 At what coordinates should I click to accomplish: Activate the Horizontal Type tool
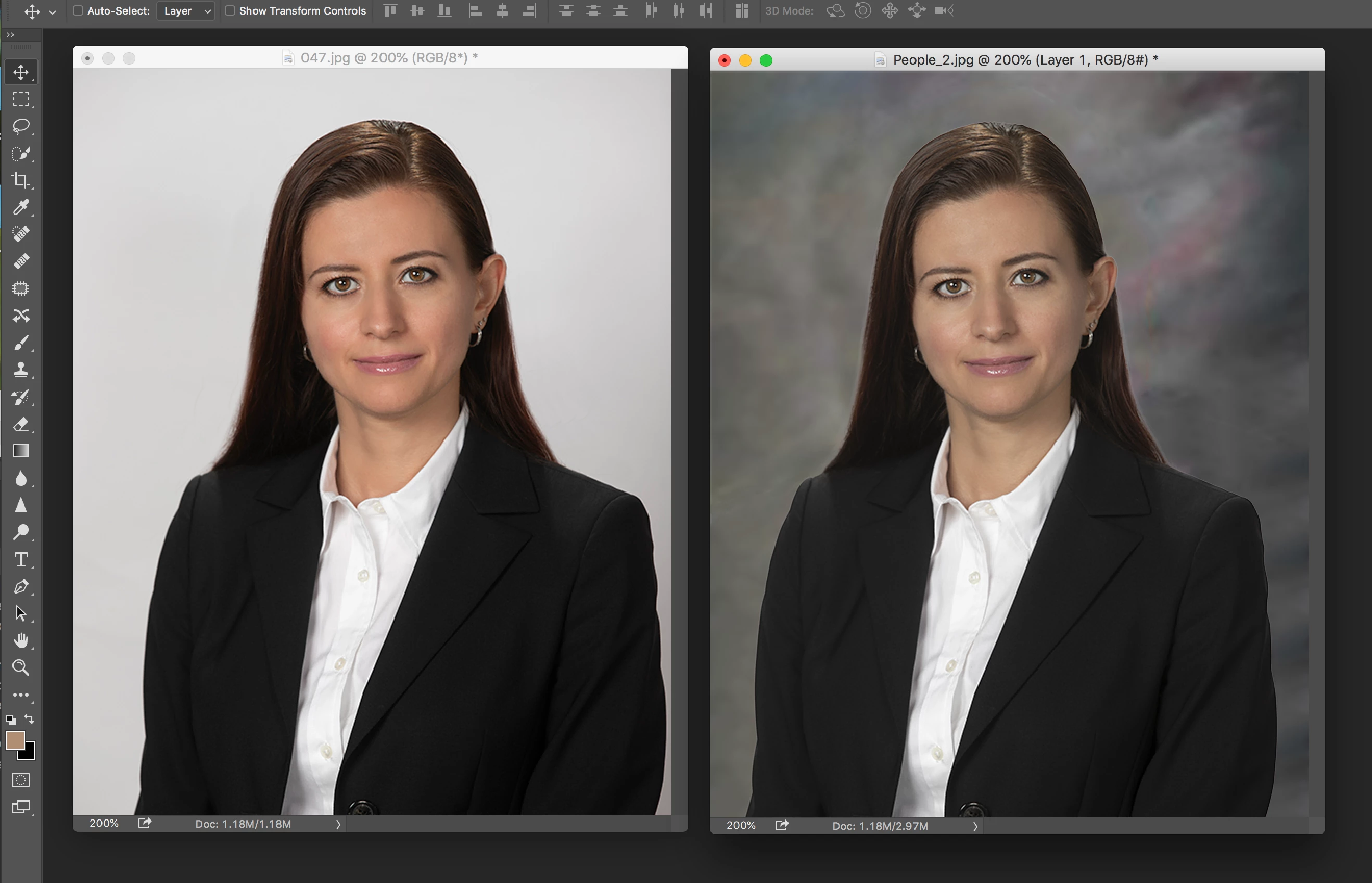[21, 560]
